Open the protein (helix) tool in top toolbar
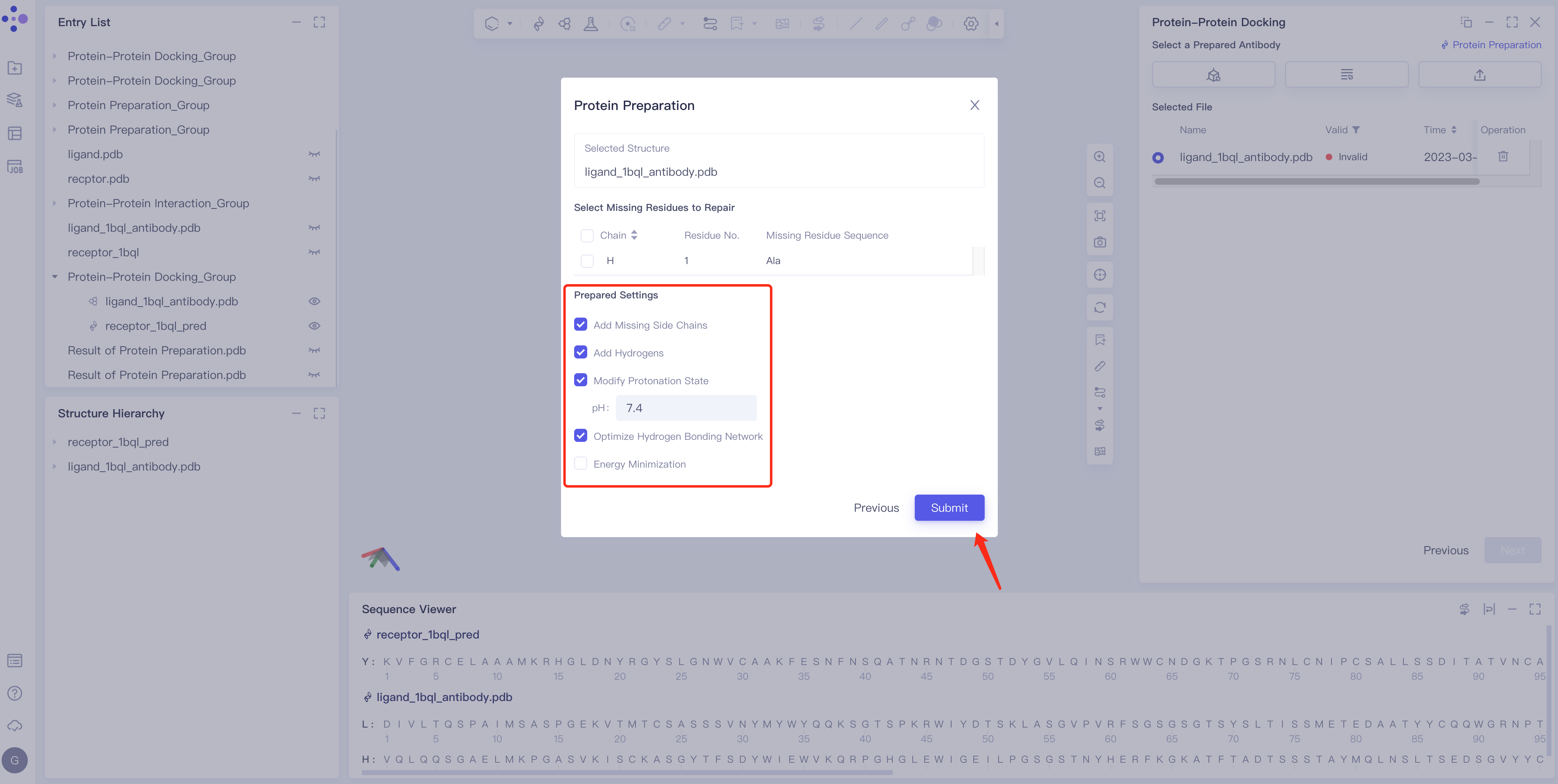This screenshot has width=1558, height=784. pyautogui.click(x=538, y=24)
